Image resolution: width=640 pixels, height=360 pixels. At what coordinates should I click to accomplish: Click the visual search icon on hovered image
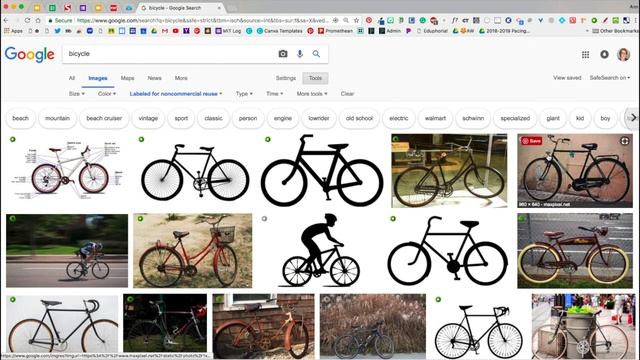pyautogui.click(x=624, y=141)
